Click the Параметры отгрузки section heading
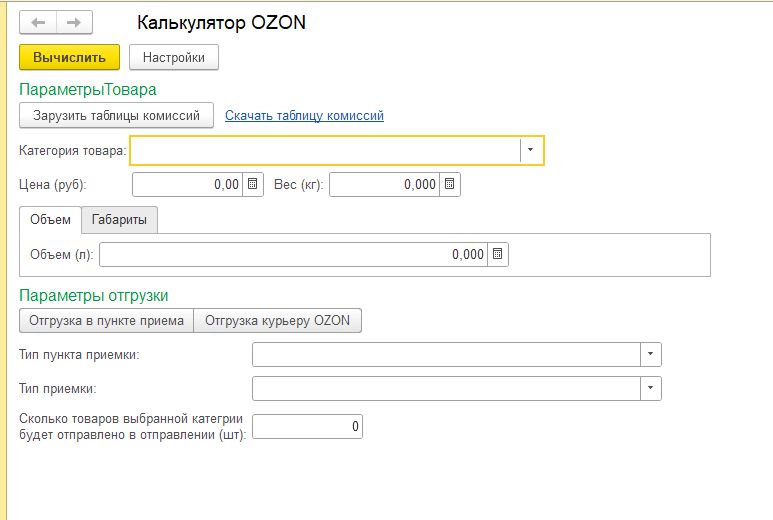Image resolution: width=773 pixels, height=520 pixels. [94, 296]
